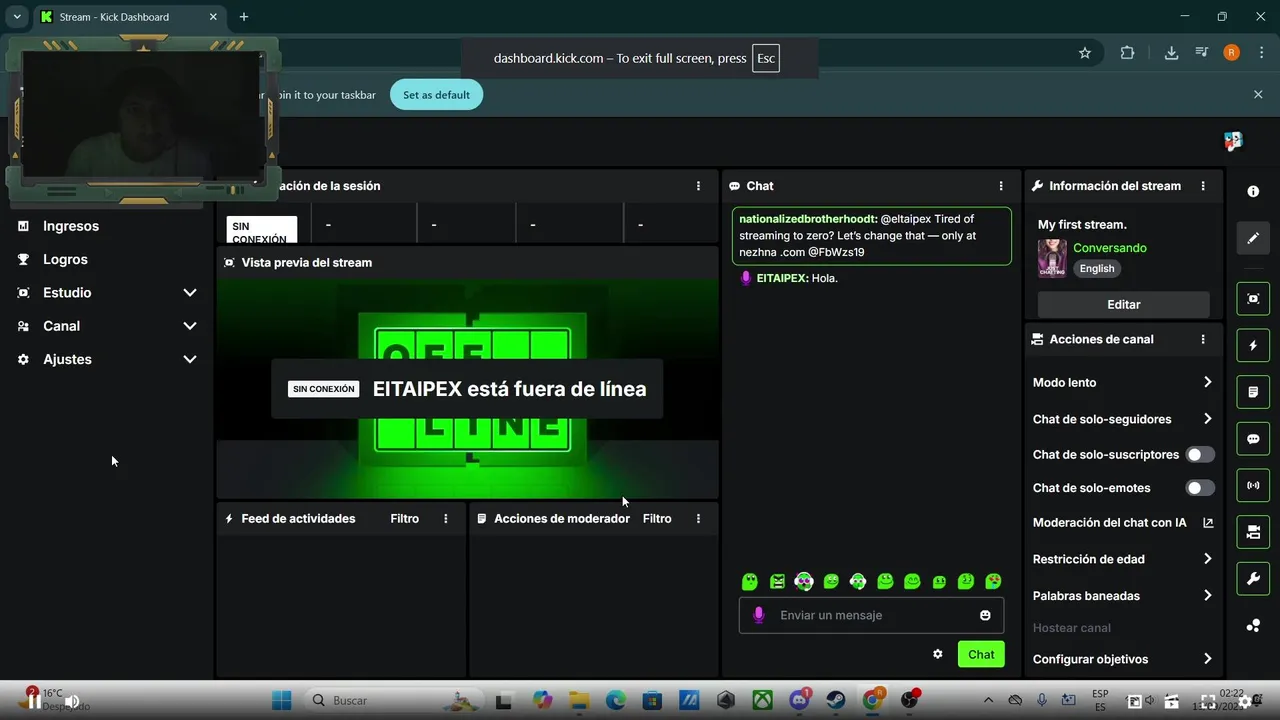1280x720 pixels.
Task: Click the Windows taskbar Buscar search box
Action: 395,700
